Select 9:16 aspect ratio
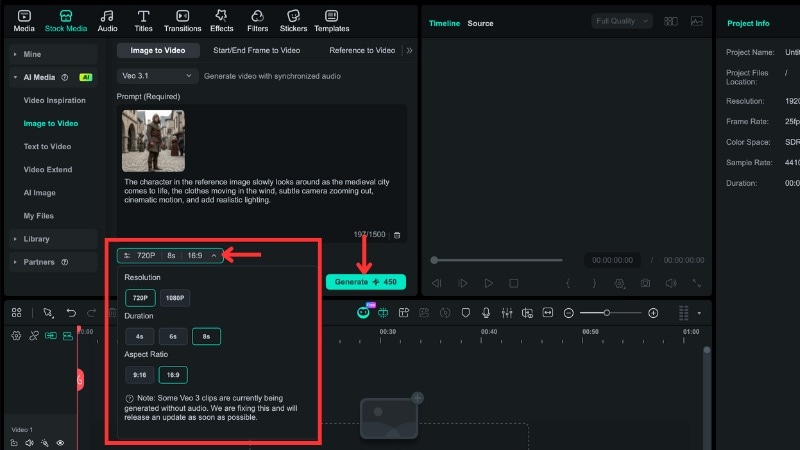Viewport: 800px width, 450px height. point(139,375)
